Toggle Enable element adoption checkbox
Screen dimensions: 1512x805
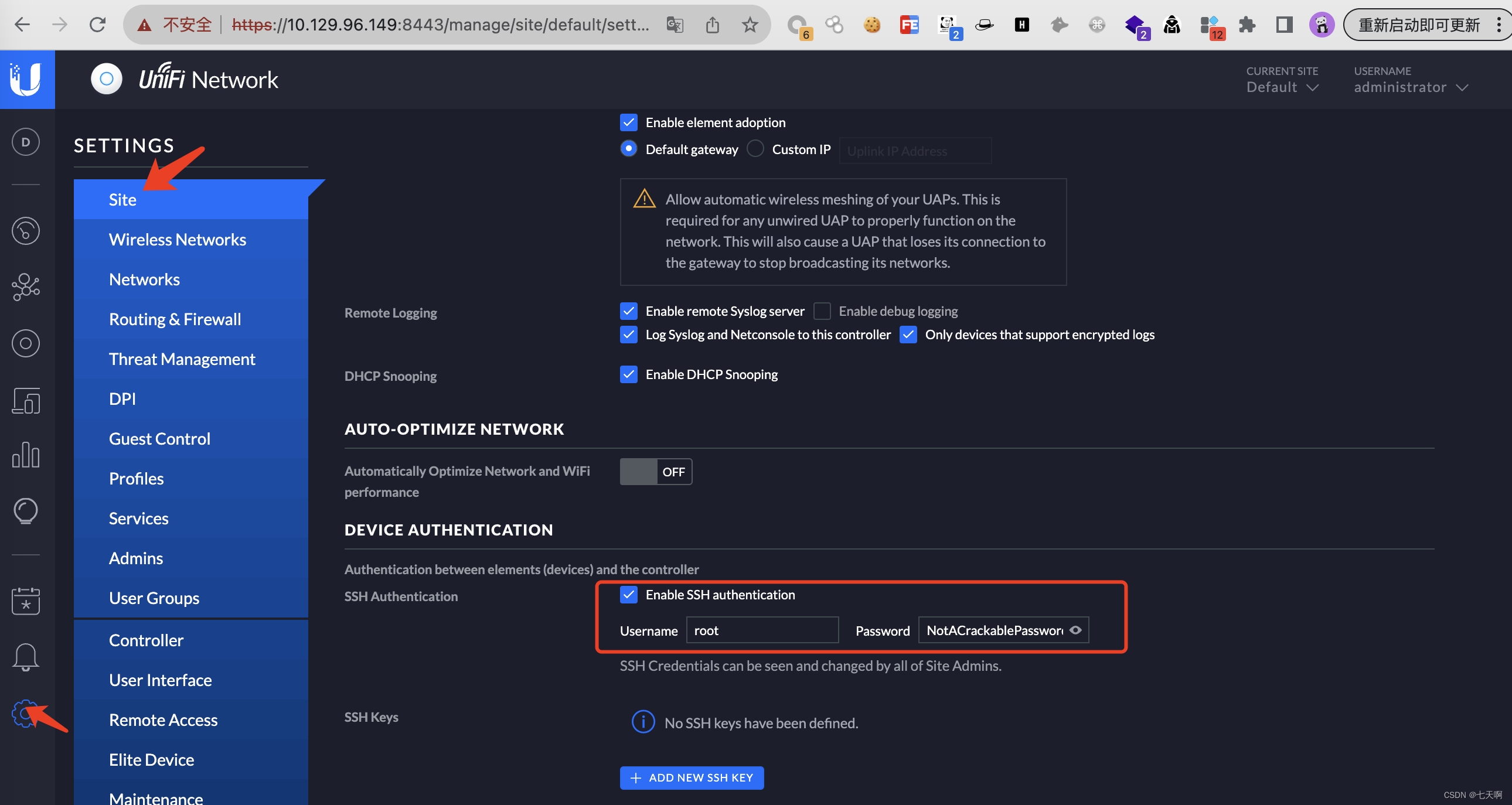(629, 122)
